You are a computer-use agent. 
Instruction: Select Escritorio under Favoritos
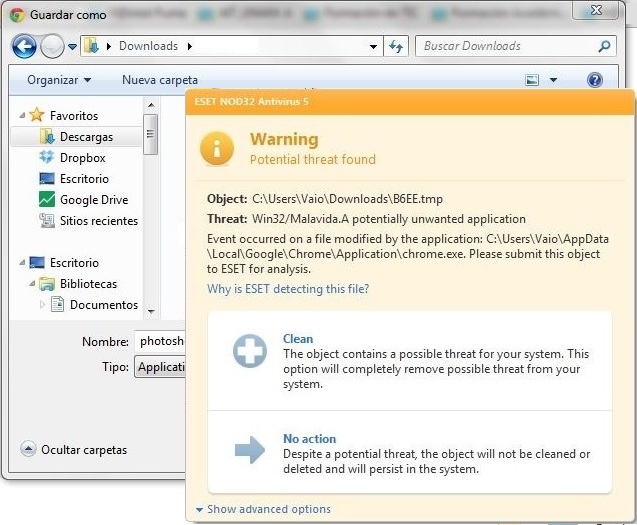(84, 179)
